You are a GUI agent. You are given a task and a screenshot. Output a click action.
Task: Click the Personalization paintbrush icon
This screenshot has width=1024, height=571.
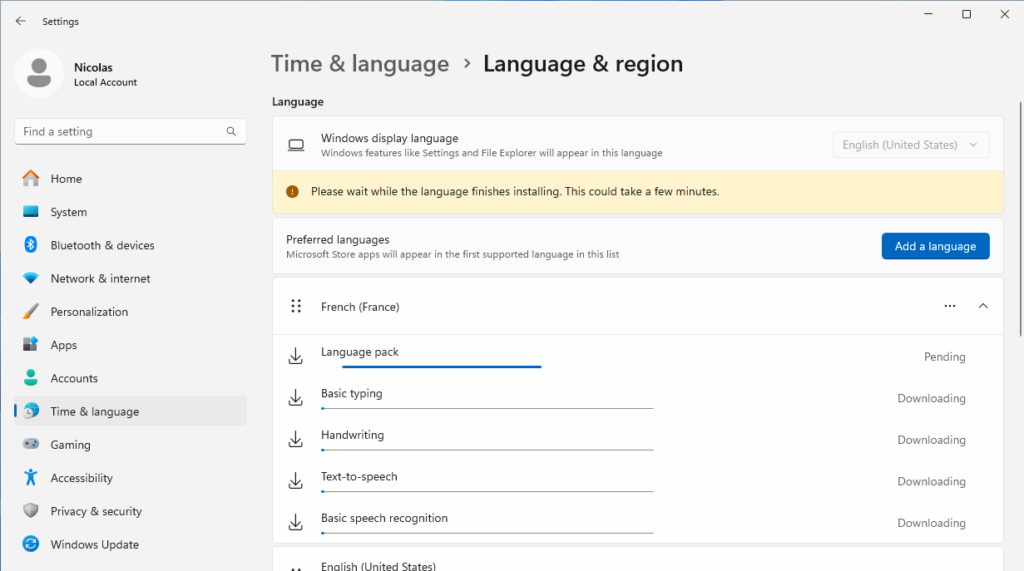[31, 312]
